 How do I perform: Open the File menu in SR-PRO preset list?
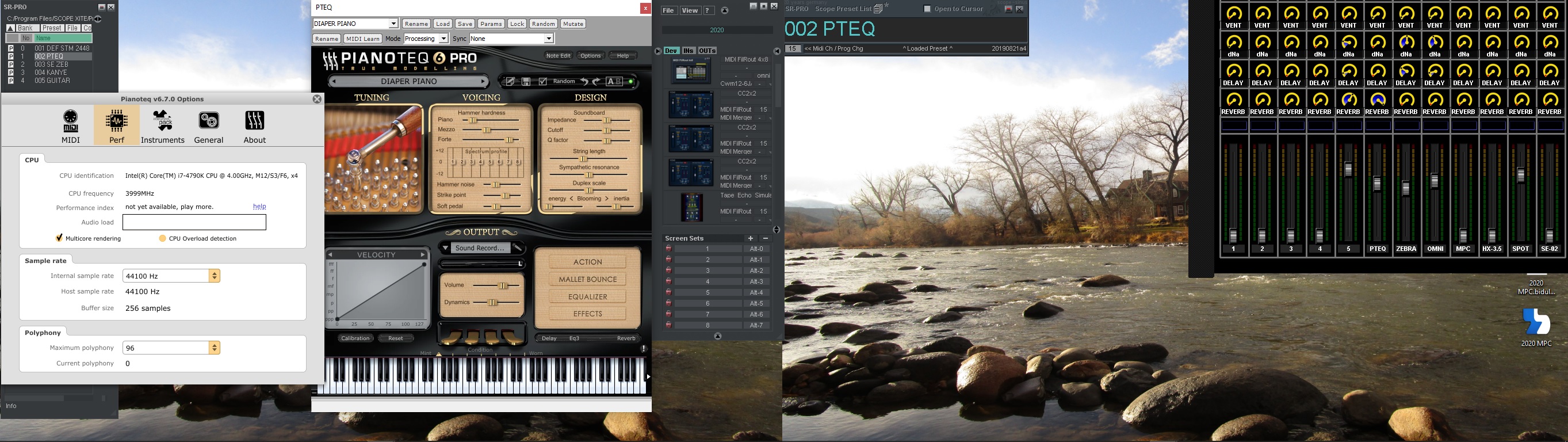coord(72,28)
